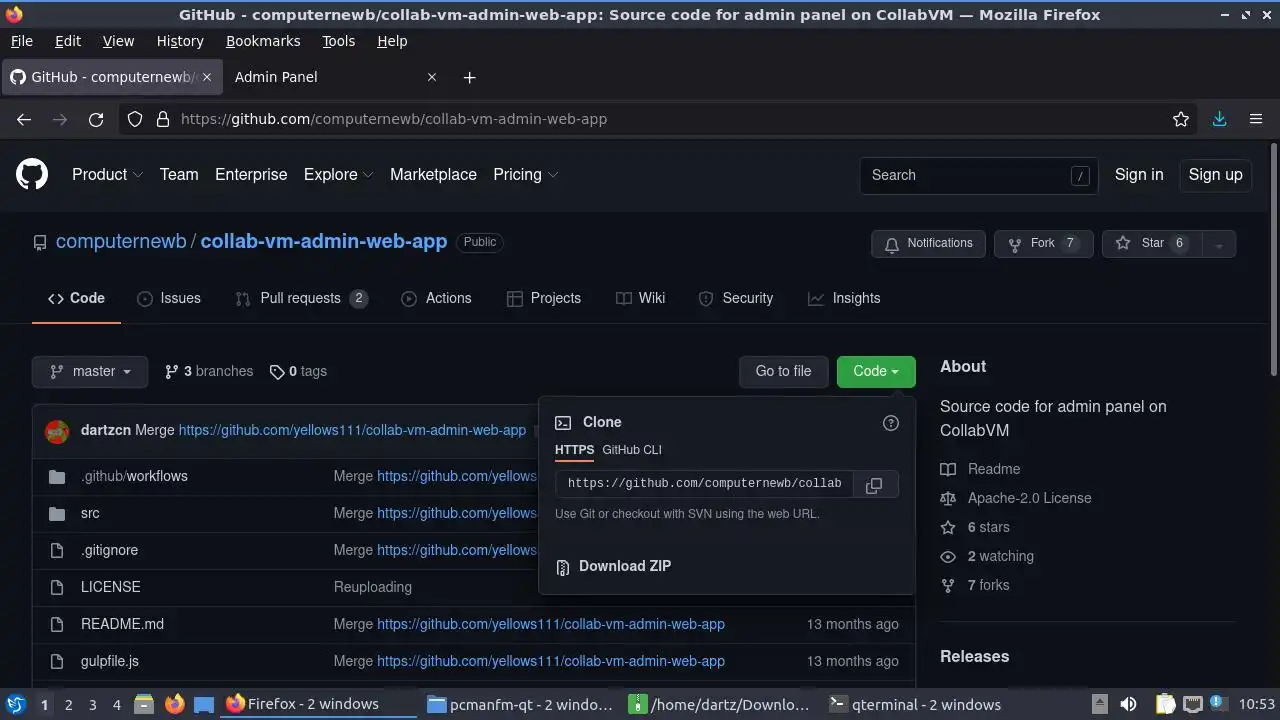Open the Tools menu
1280x720 pixels.
(338, 41)
